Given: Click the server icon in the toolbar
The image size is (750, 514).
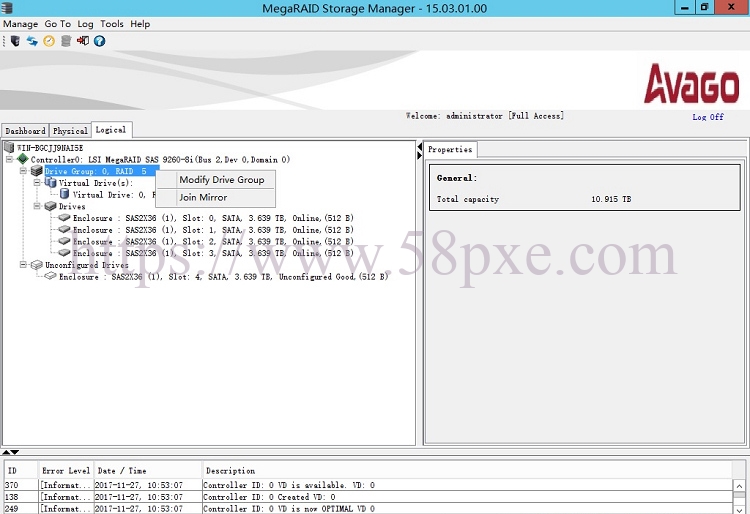Looking at the screenshot, I should [x=15, y=41].
